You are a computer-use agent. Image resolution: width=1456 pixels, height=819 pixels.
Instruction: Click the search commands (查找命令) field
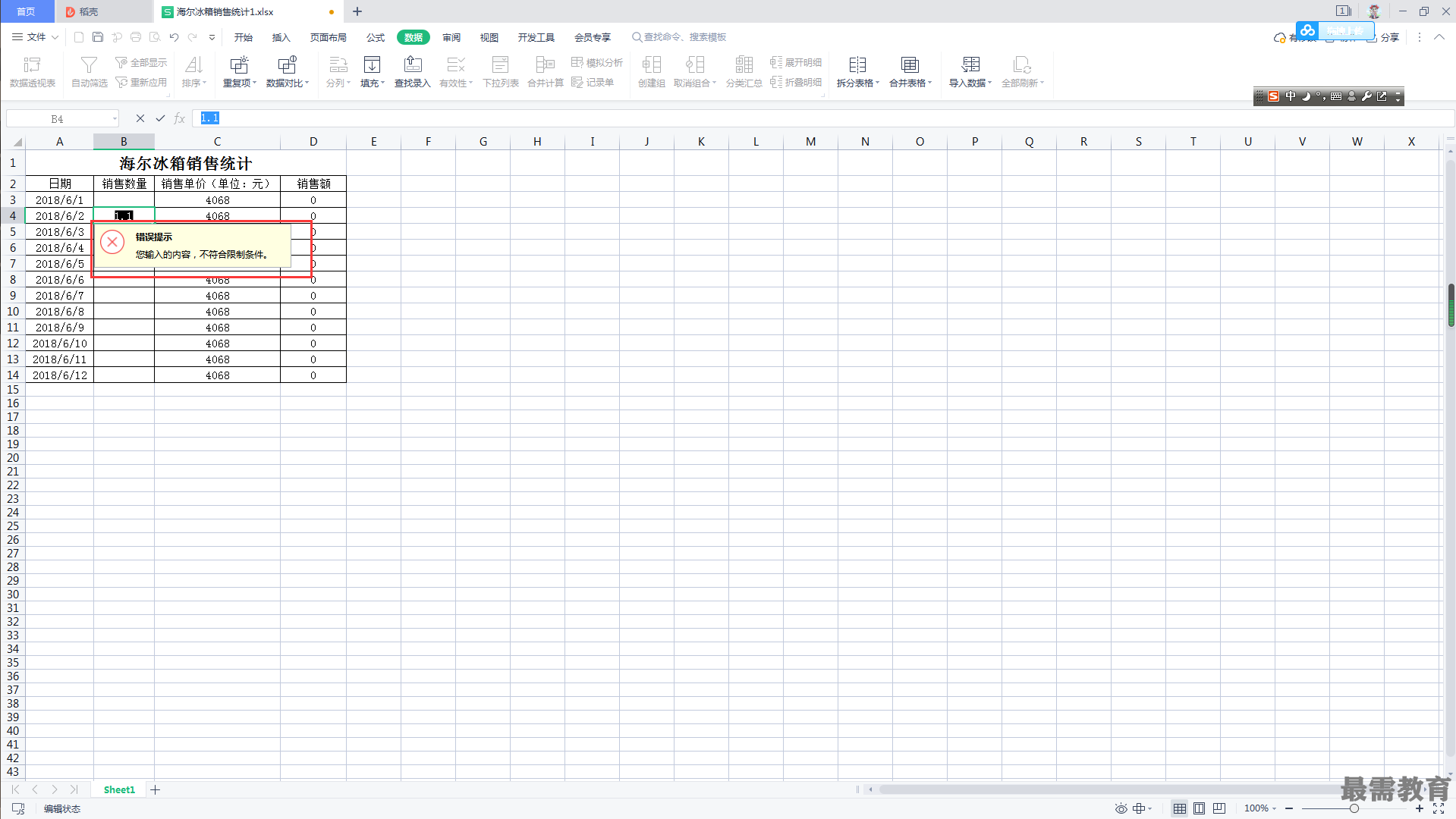click(679, 37)
